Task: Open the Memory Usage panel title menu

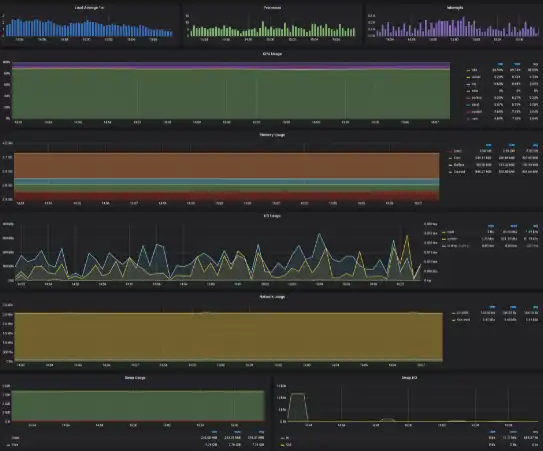Action: [272, 135]
